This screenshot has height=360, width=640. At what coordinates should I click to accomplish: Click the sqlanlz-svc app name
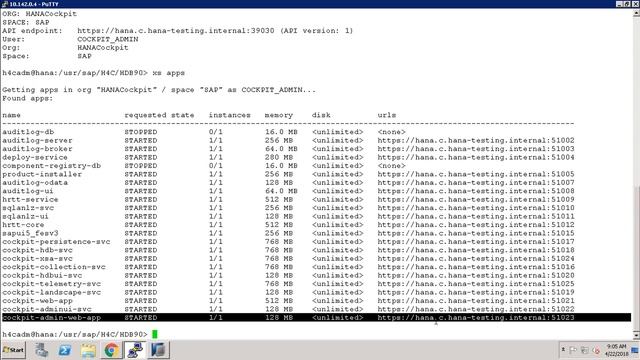(28, 208)
